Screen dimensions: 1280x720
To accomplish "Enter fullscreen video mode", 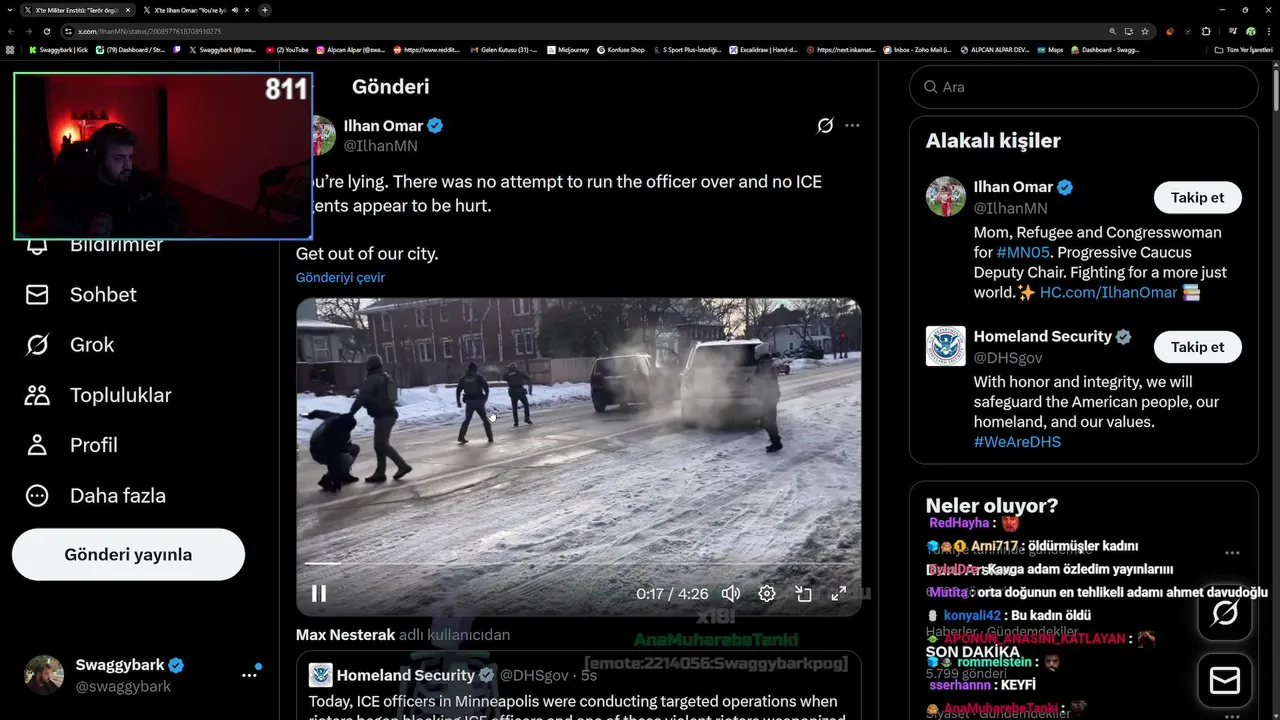I will pos(839,594).
